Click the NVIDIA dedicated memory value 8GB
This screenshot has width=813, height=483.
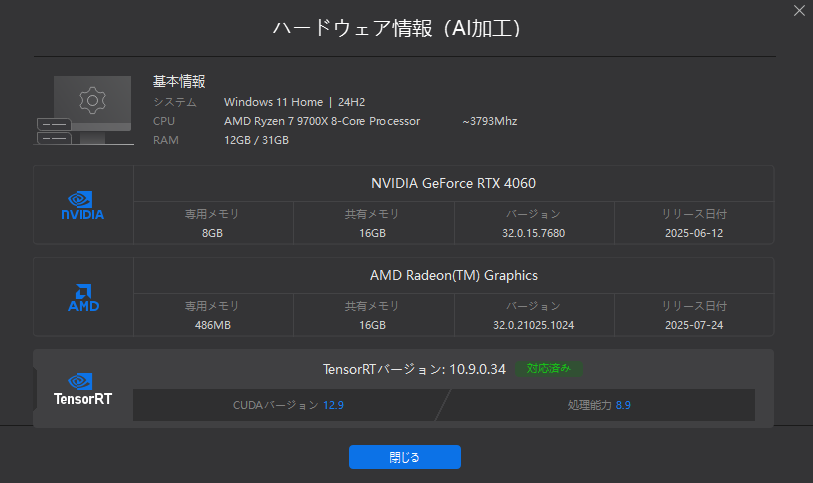[212, 233]
